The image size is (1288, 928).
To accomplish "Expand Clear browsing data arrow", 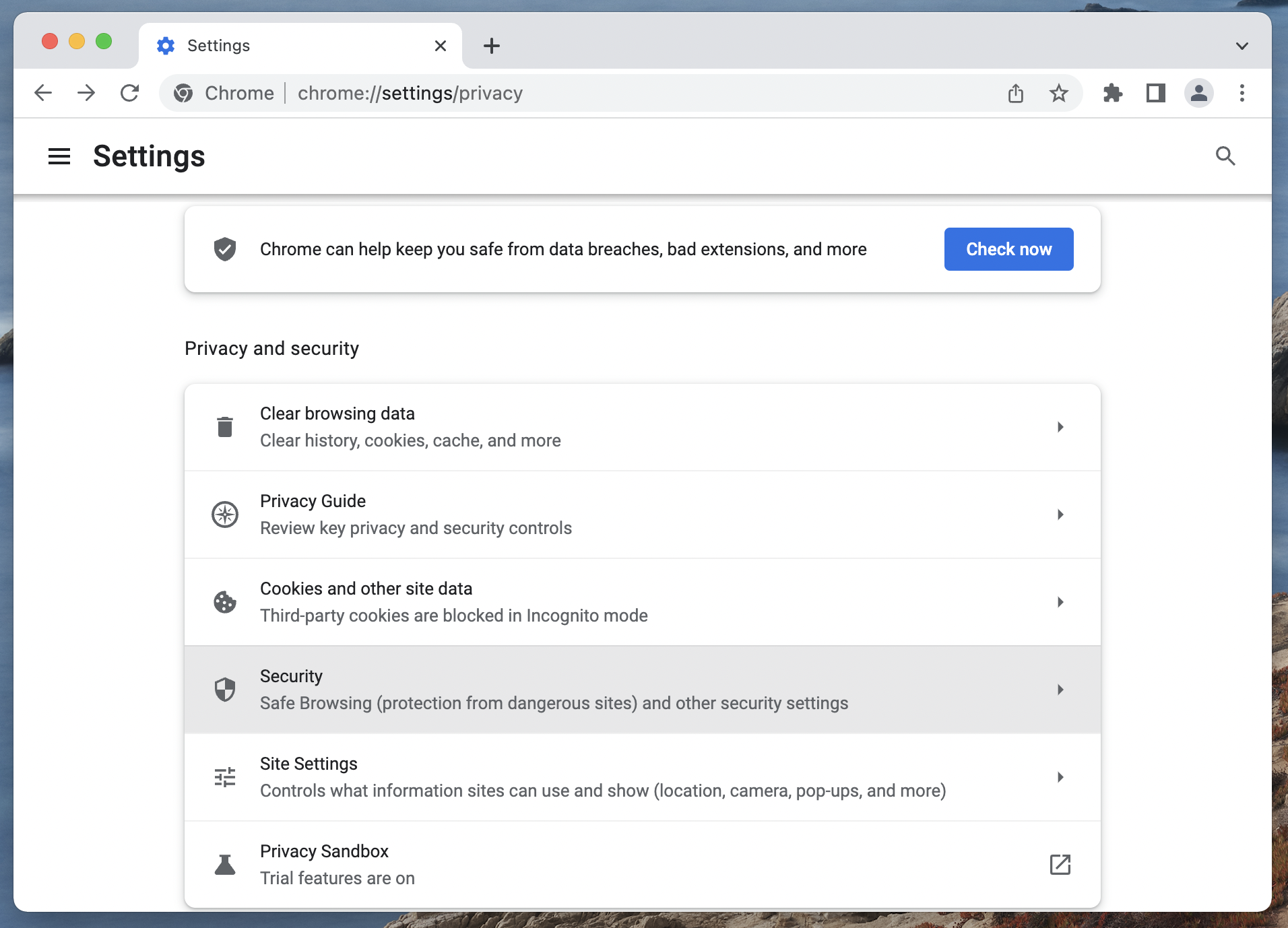I will (1060, 427).
